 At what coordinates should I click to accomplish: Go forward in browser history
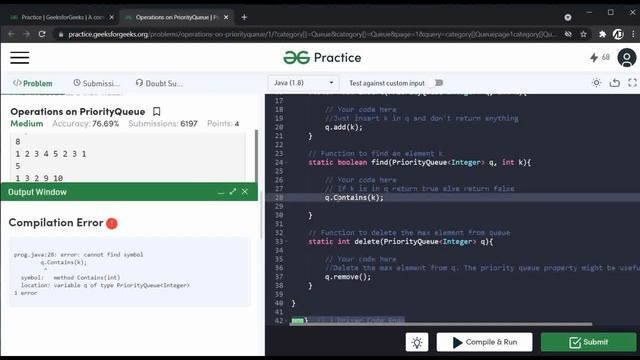[x=27, y=34]
